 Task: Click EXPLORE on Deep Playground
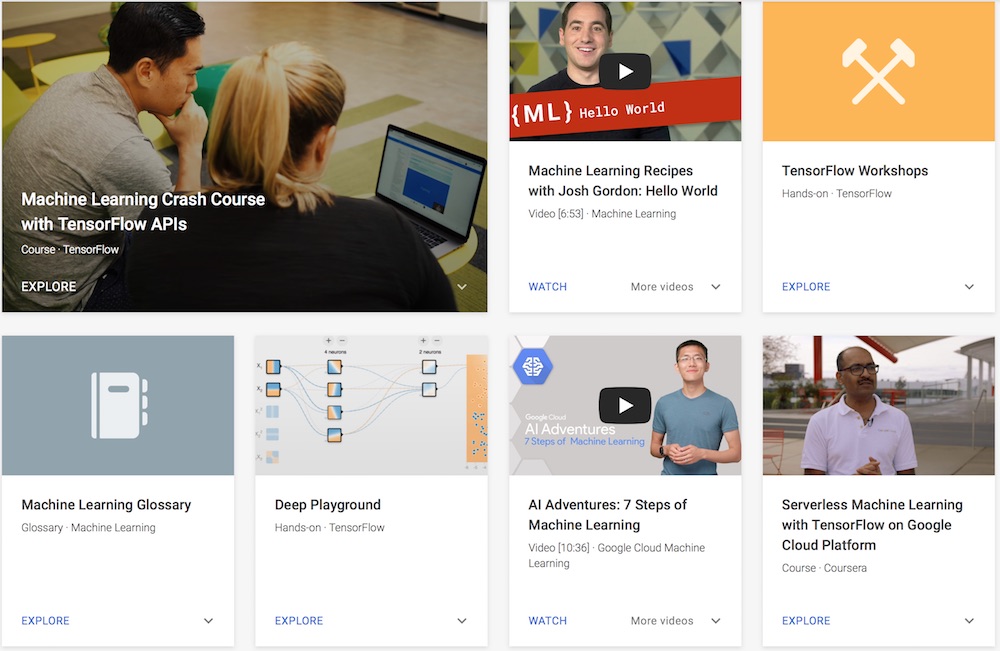click(x=298, y=620)
